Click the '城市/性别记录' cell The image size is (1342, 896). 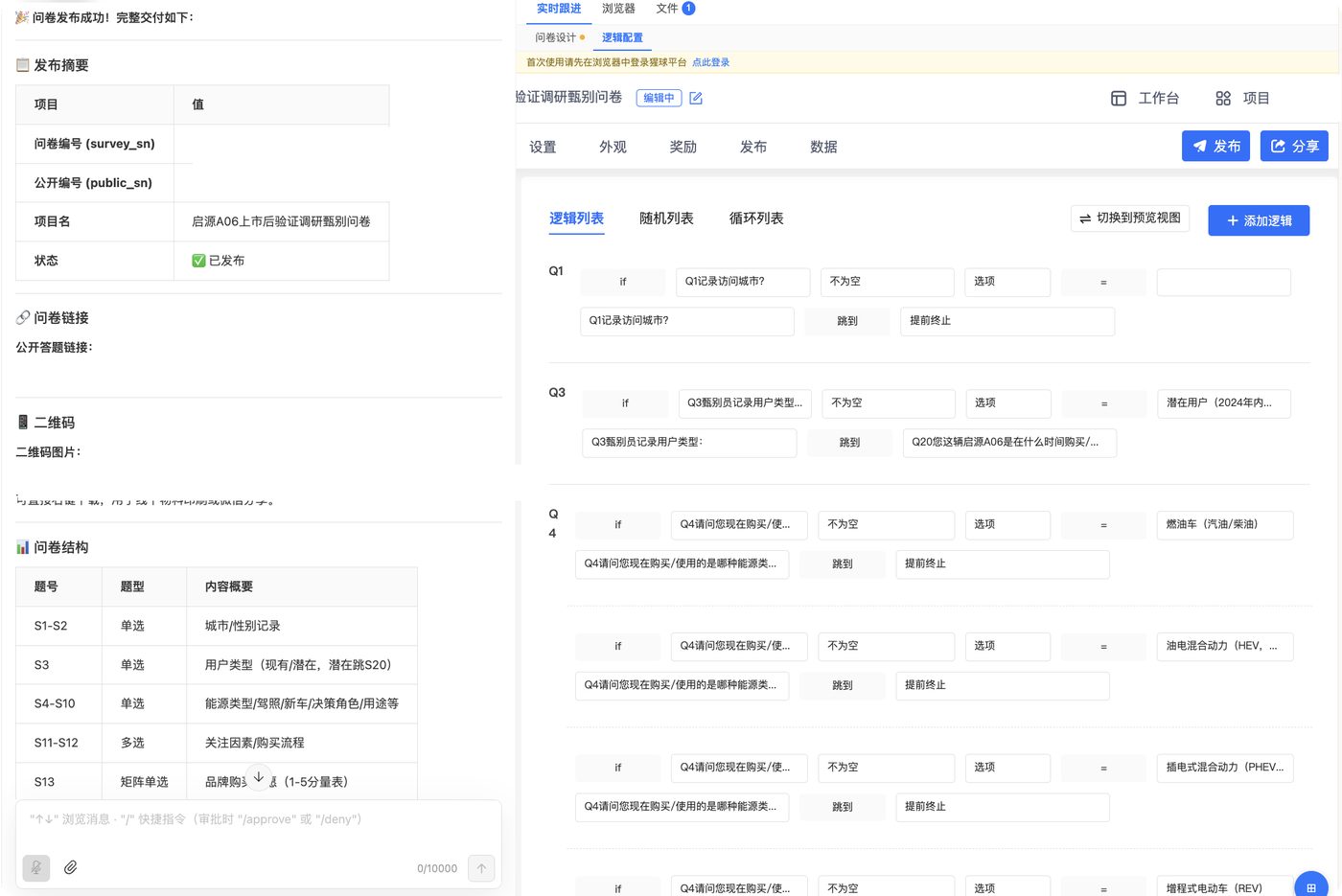click(x=302, y=626)
